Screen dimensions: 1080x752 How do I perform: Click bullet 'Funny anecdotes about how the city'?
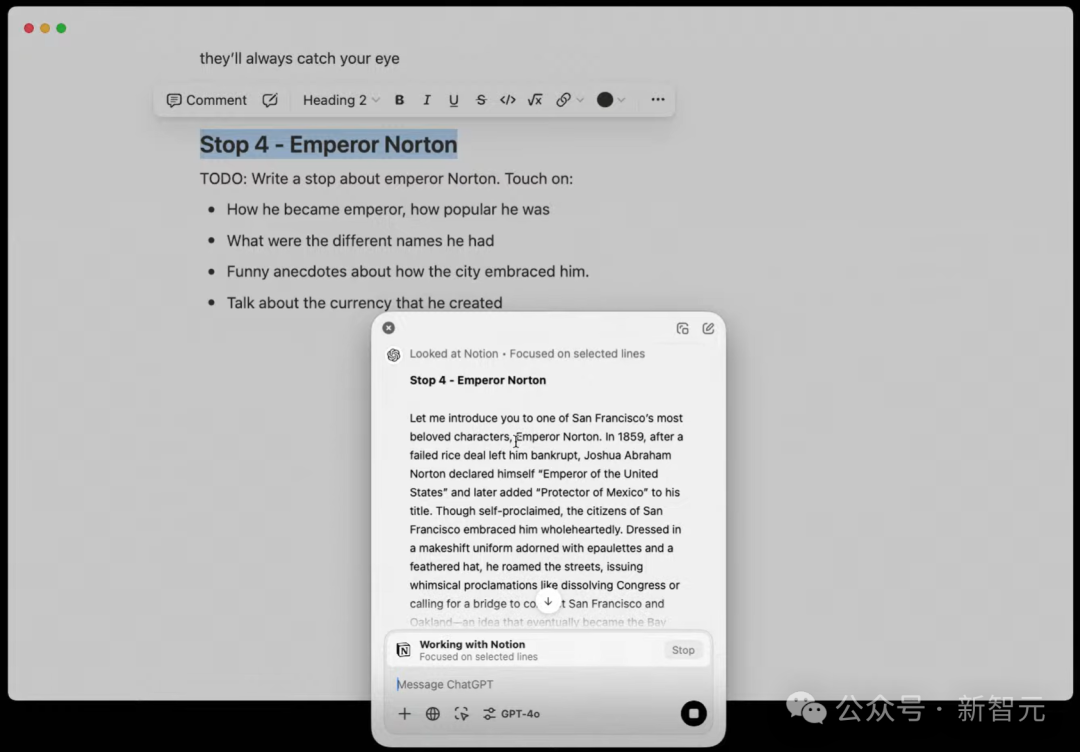pos(408,271)
